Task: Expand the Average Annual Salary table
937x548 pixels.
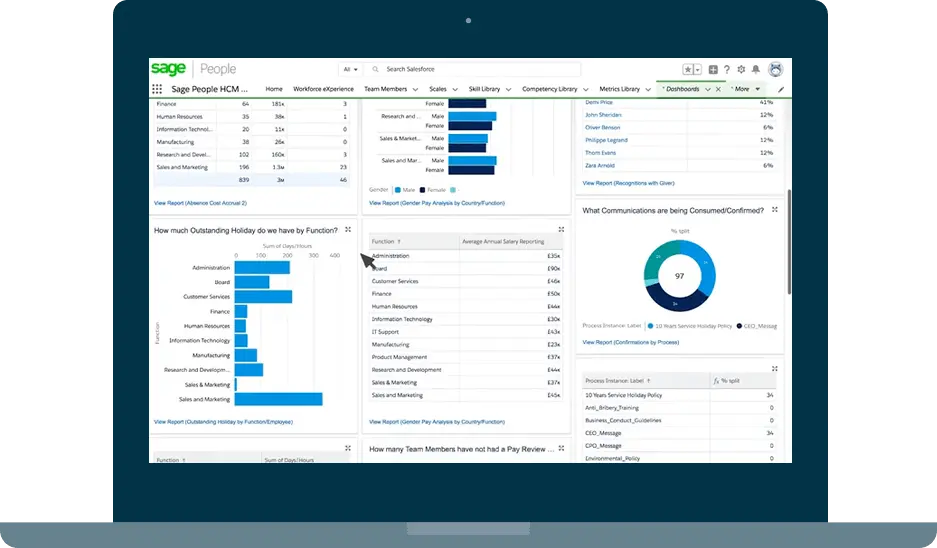Action: [561, 229]
